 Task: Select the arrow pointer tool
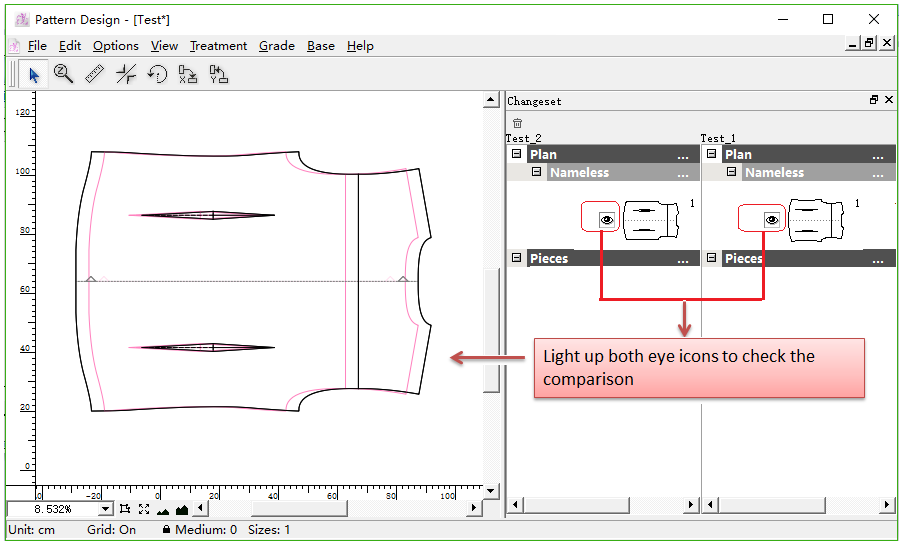click(x=34, y=74)
